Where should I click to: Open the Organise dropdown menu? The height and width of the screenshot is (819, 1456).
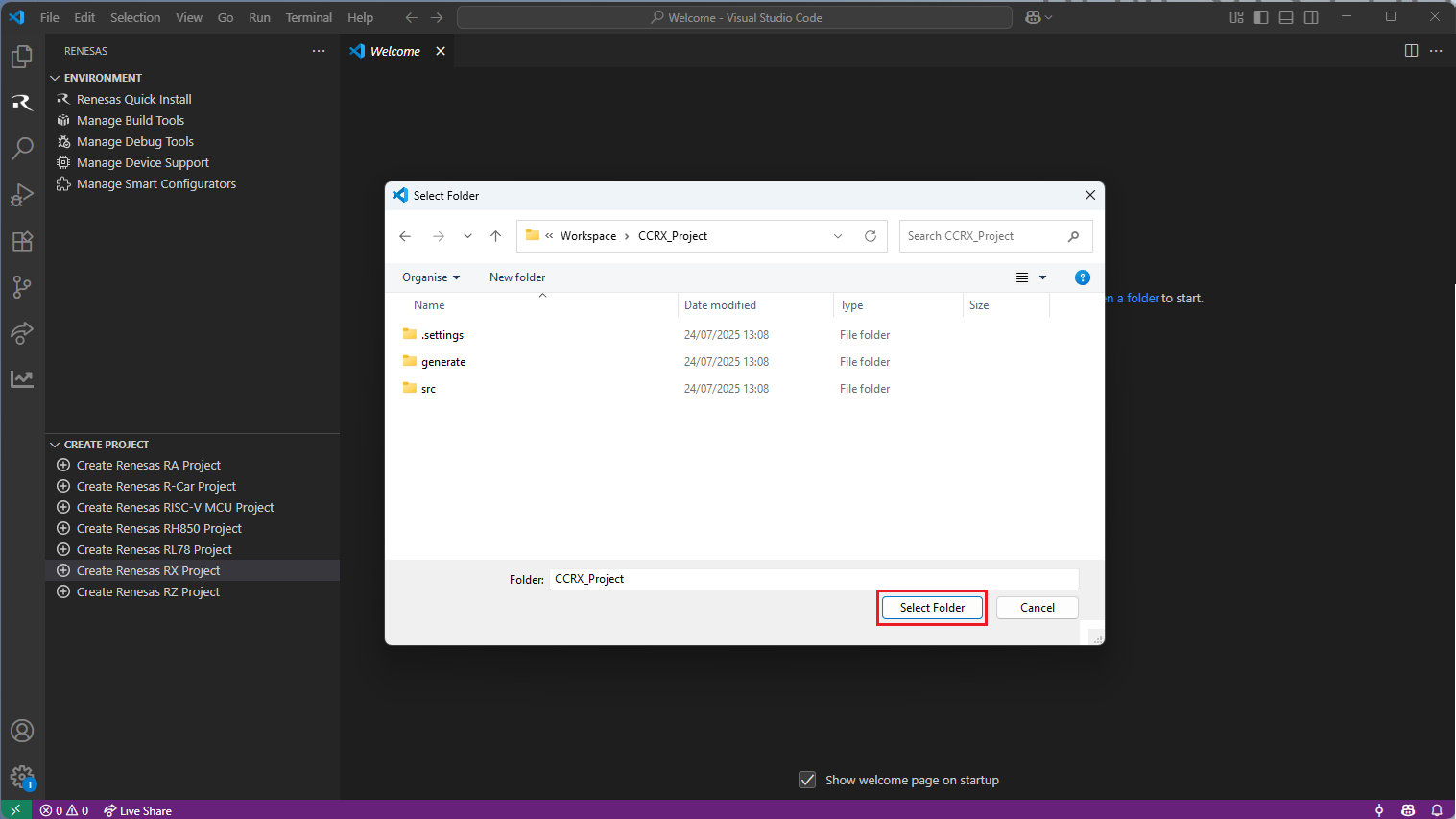[x=431, y=277]
